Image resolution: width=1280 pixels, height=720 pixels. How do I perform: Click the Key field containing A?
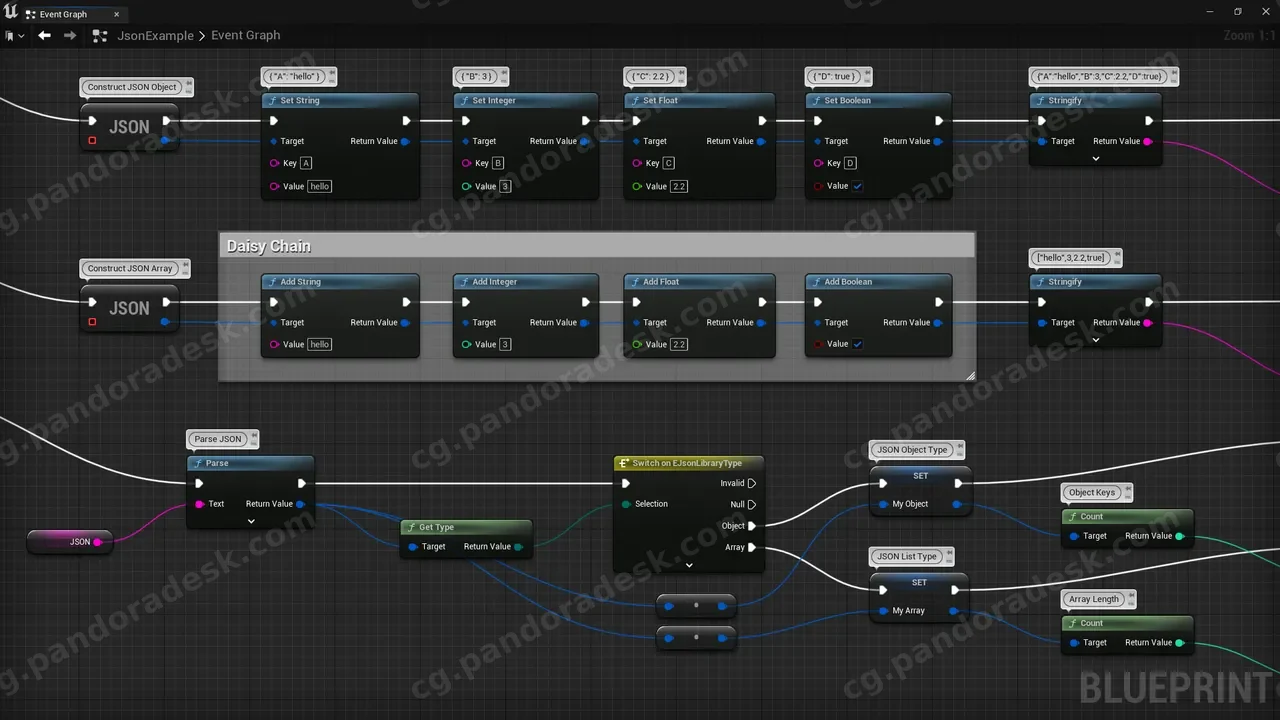306,163
